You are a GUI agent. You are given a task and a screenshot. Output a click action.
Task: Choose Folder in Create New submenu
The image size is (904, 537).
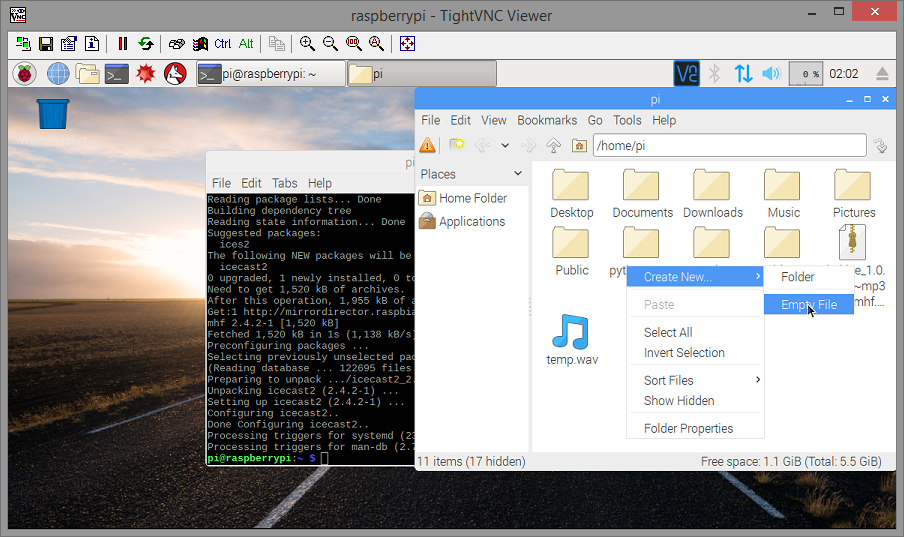(x=809, y=277)
